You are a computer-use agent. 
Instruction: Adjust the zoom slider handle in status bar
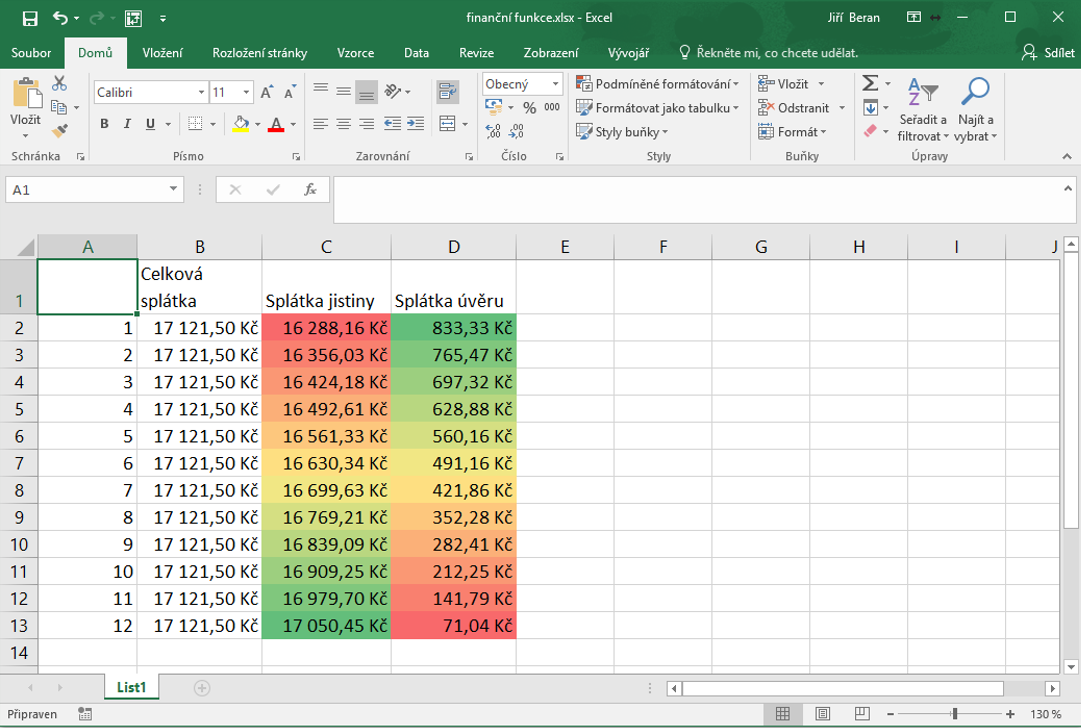[x=955, y=714]
